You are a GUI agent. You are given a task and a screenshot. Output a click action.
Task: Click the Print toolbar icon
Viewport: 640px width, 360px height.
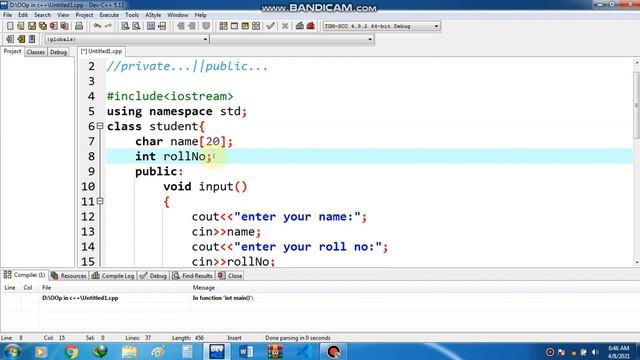coord(79,26)
